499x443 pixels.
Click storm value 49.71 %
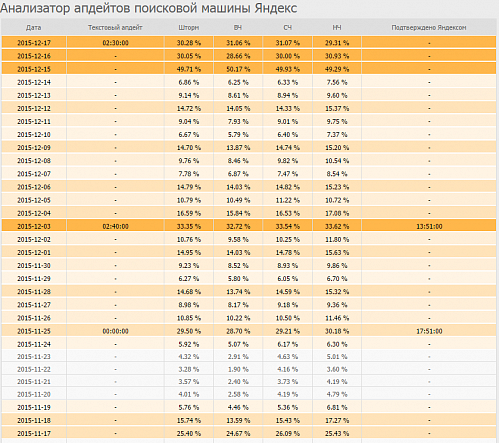click(x=189, y=69)
